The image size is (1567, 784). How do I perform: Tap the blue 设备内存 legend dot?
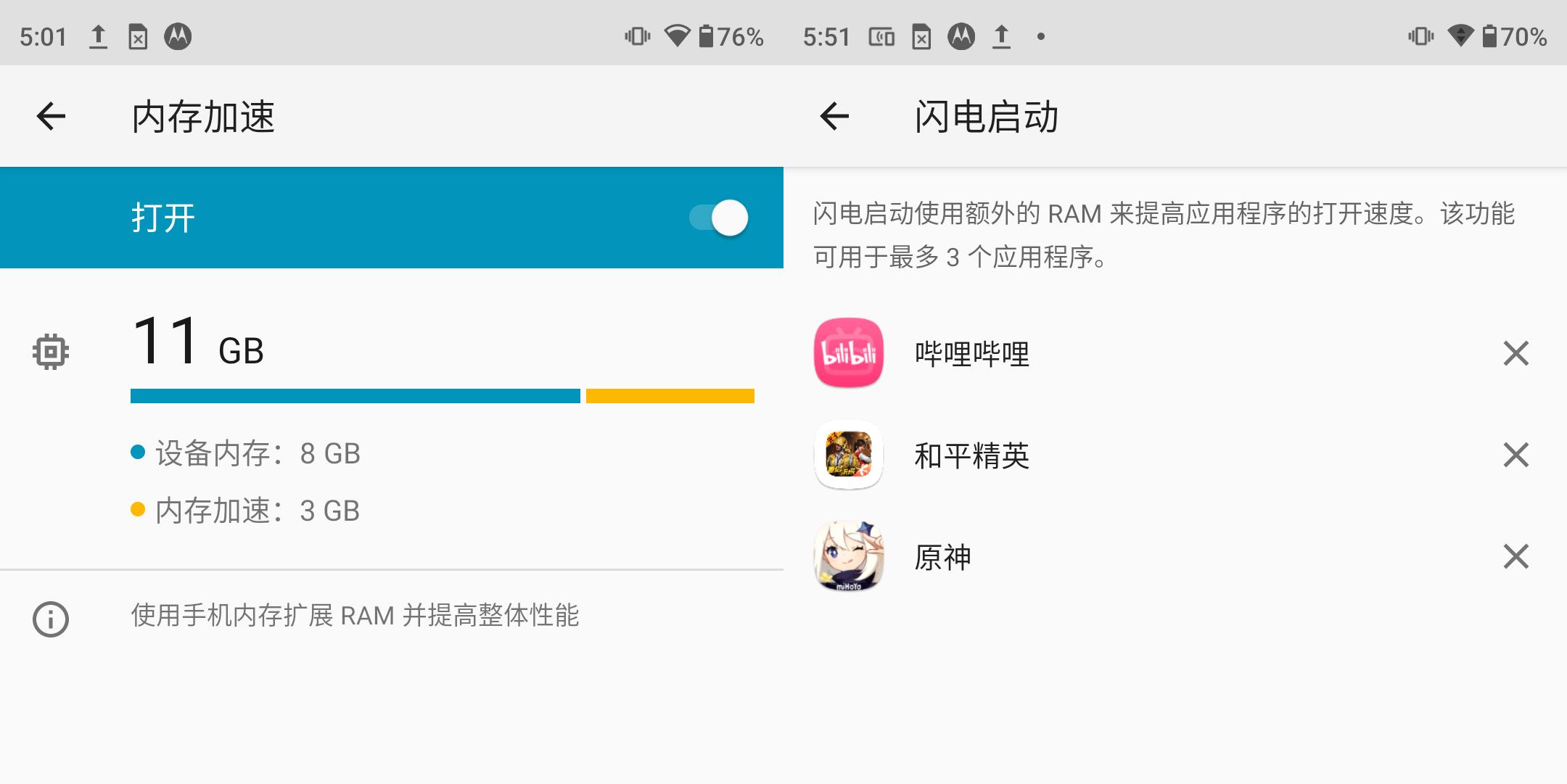[139, 453]
